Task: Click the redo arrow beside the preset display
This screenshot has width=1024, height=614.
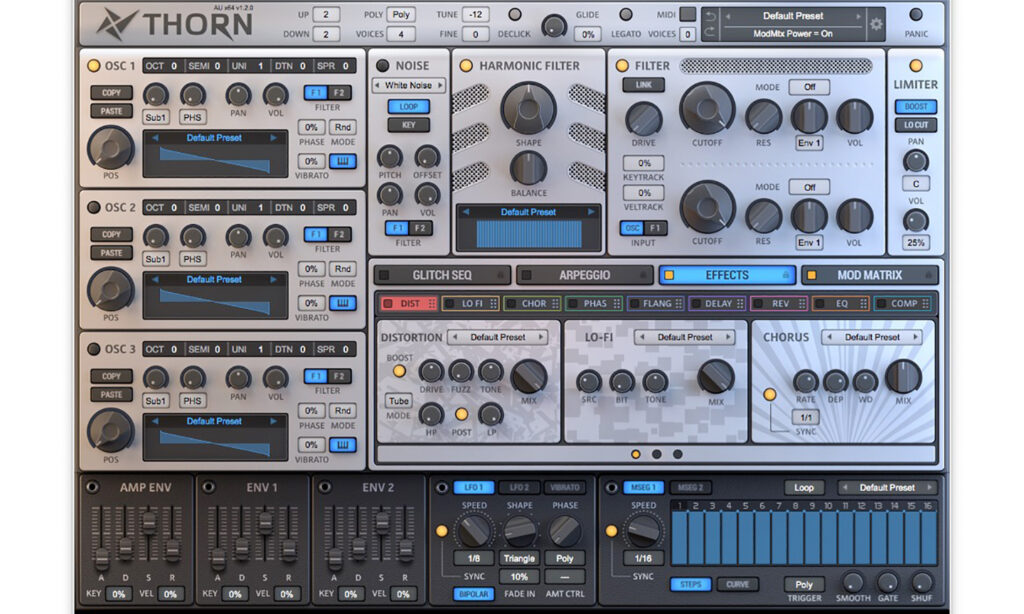Action: click(711, 33)
